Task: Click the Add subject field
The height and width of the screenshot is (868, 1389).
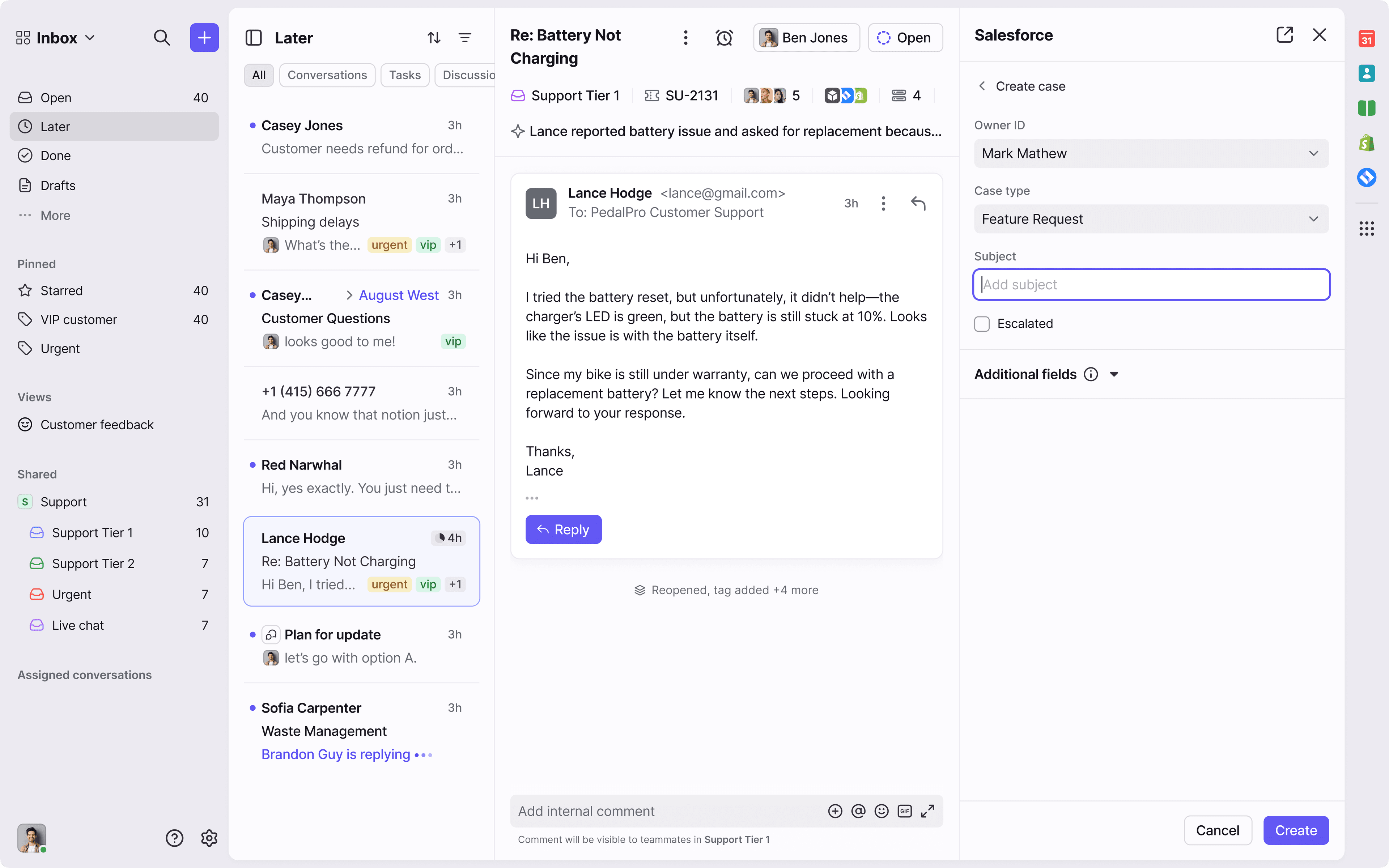Action: pos(1151,284)
